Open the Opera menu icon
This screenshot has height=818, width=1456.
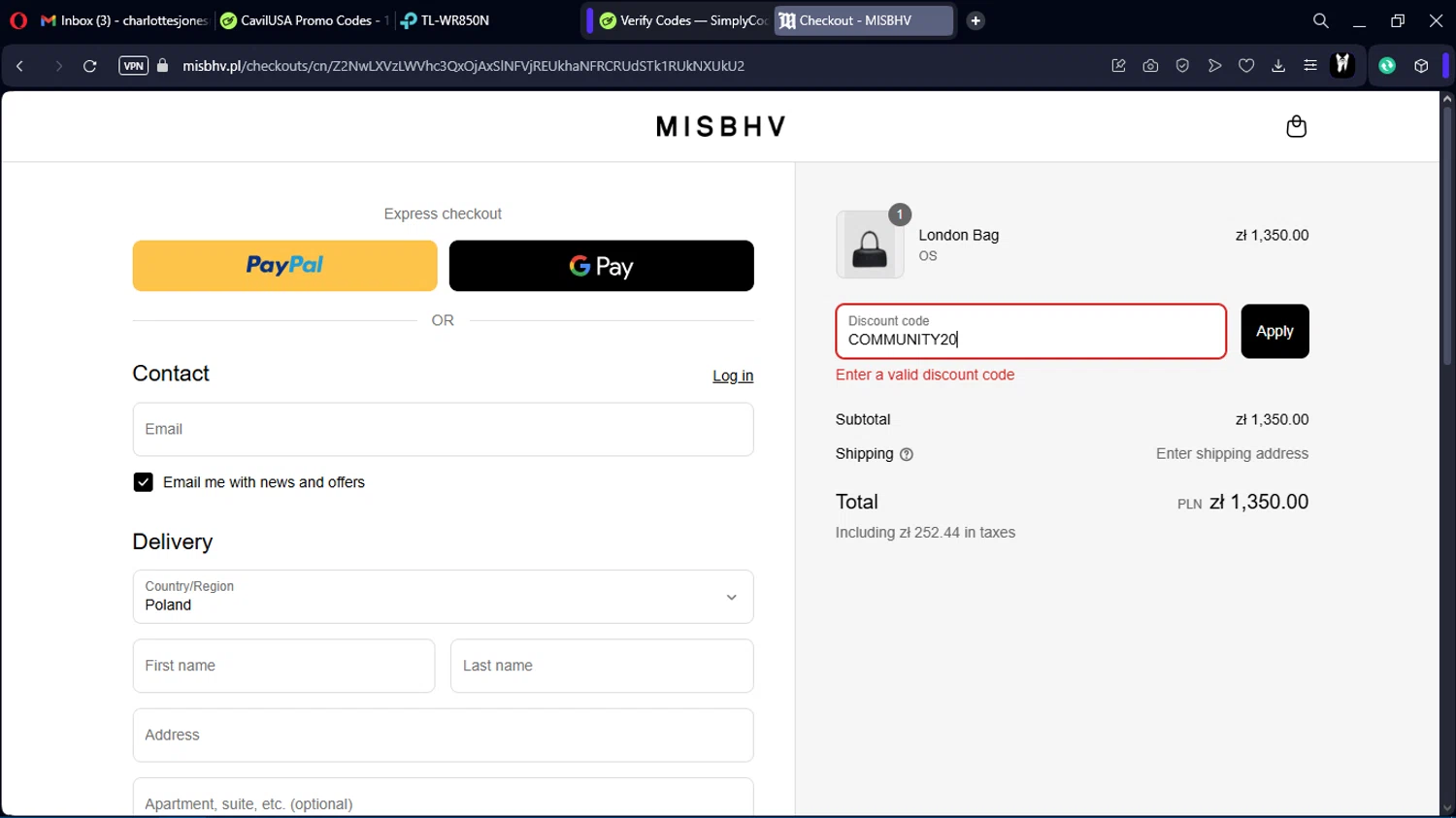pos(18,20)
